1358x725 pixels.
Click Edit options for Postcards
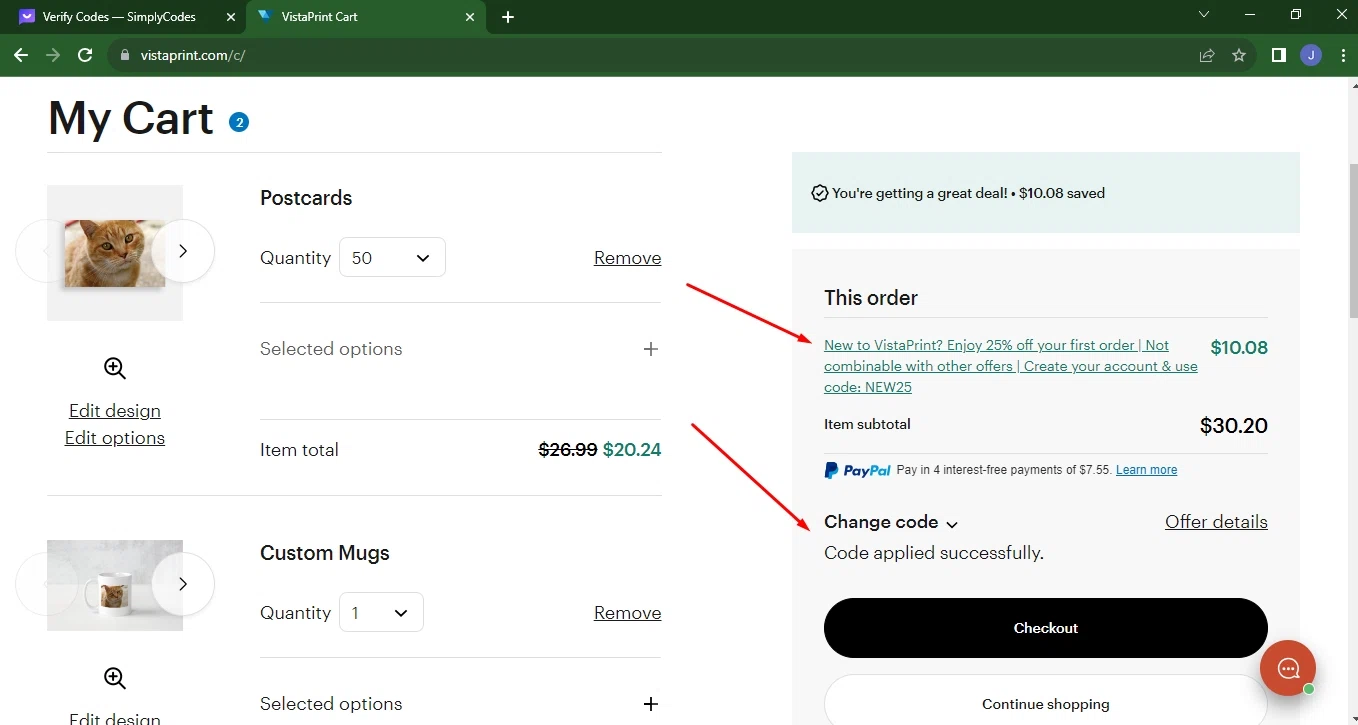point(115,438)
